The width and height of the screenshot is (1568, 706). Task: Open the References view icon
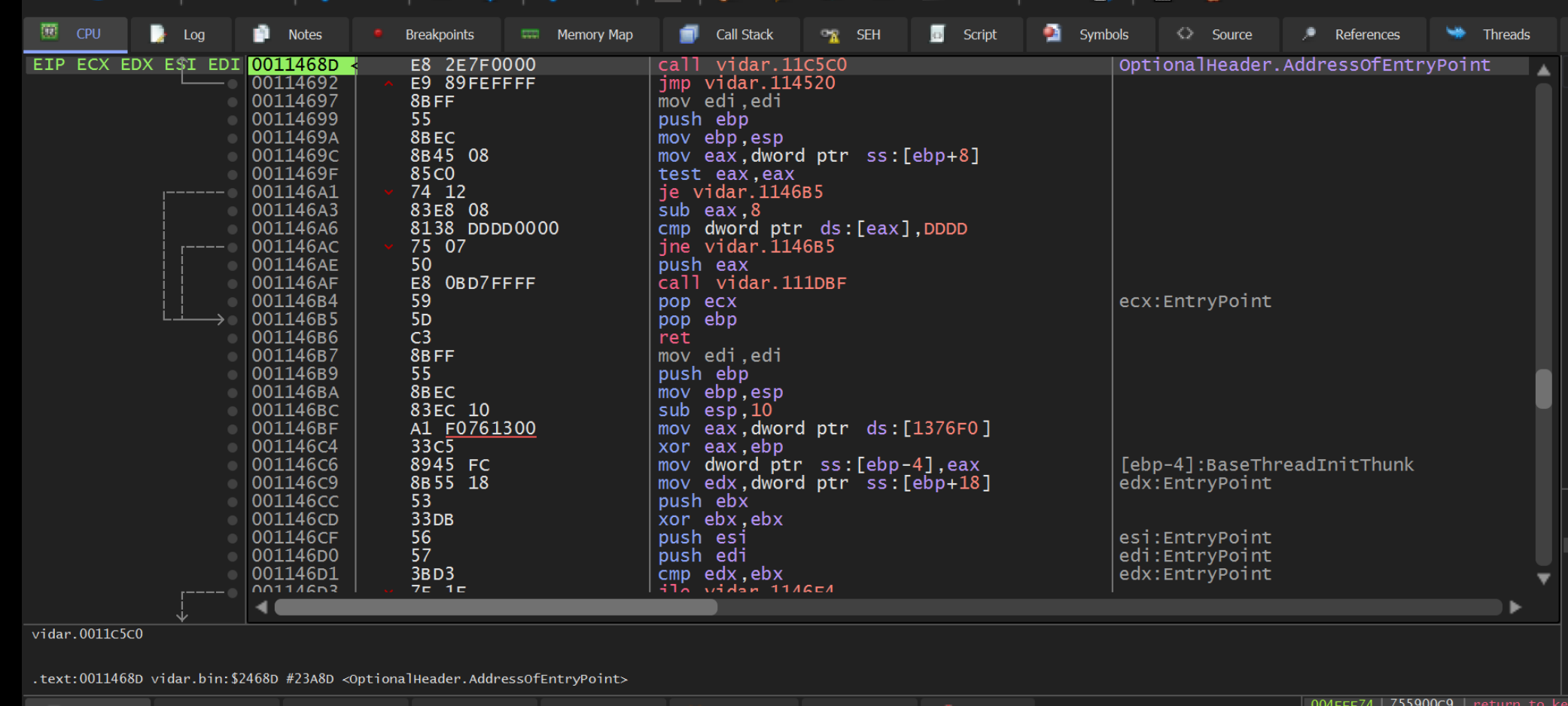(x=1308, y=34)
